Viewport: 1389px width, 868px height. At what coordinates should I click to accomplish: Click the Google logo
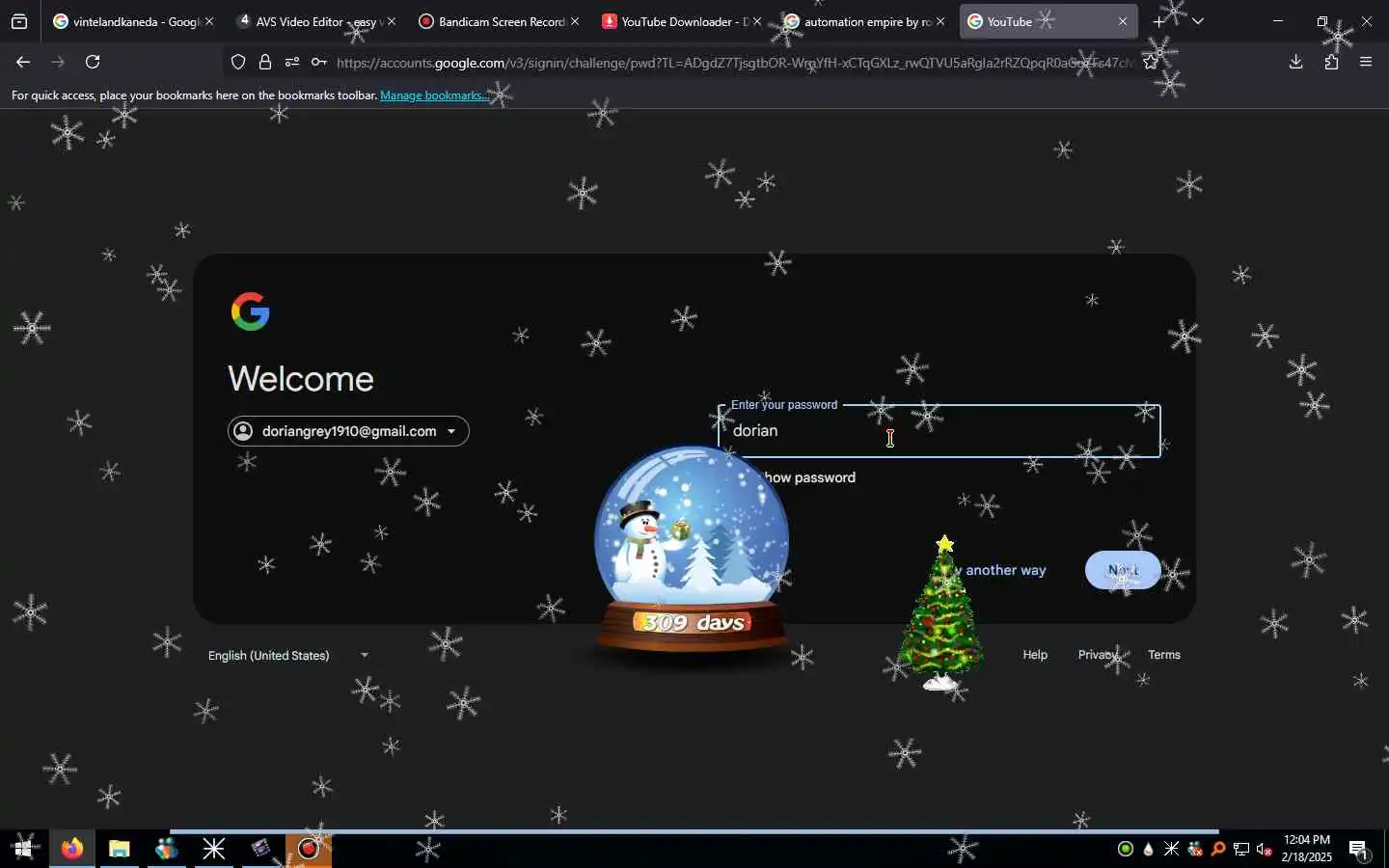pos(251,312)
